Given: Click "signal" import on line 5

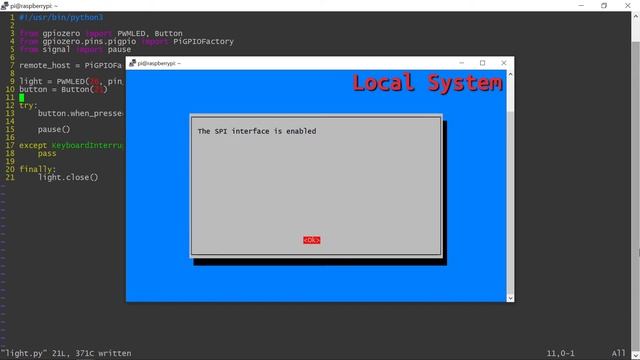Looking at the screenshot, I should (x=56, y=49).
